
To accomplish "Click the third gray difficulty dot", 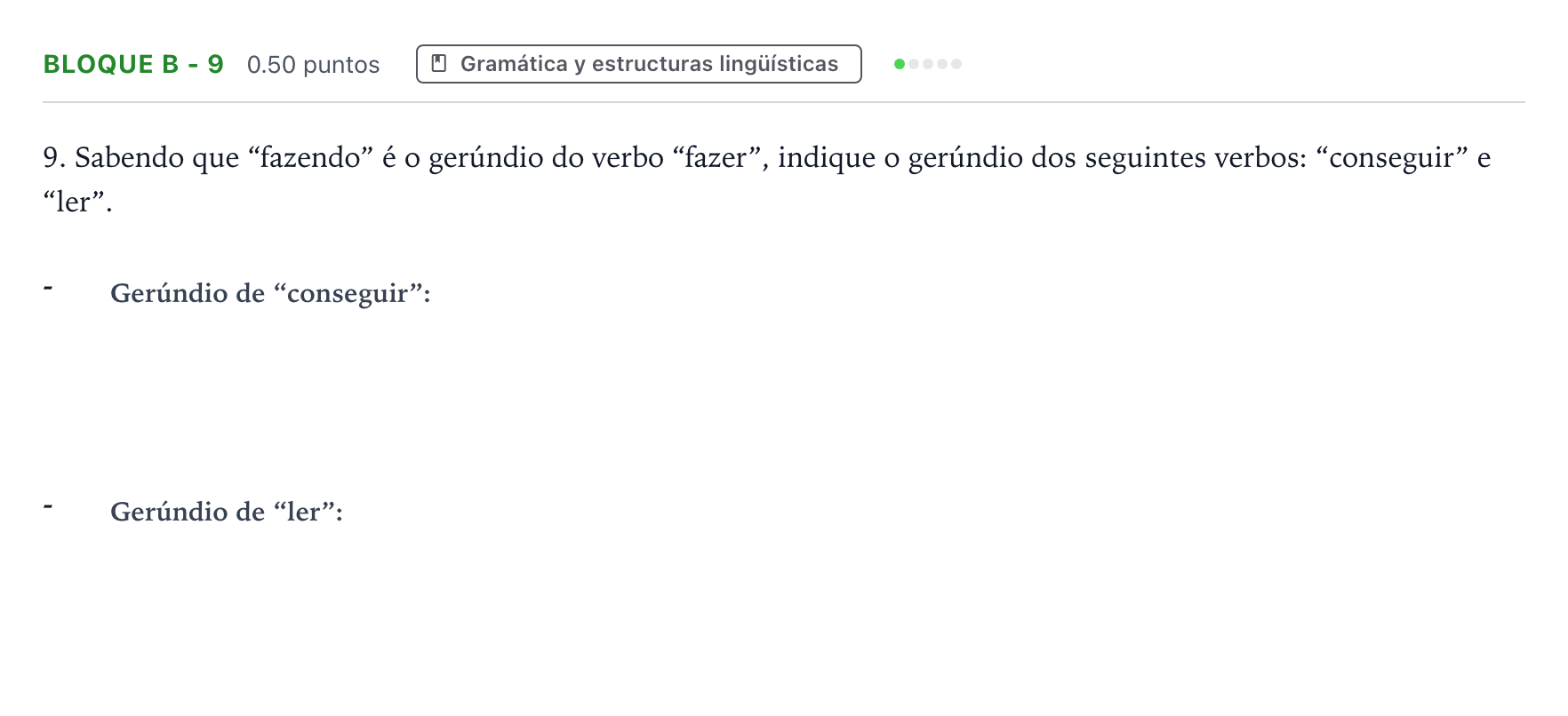I will coord(928,64).
